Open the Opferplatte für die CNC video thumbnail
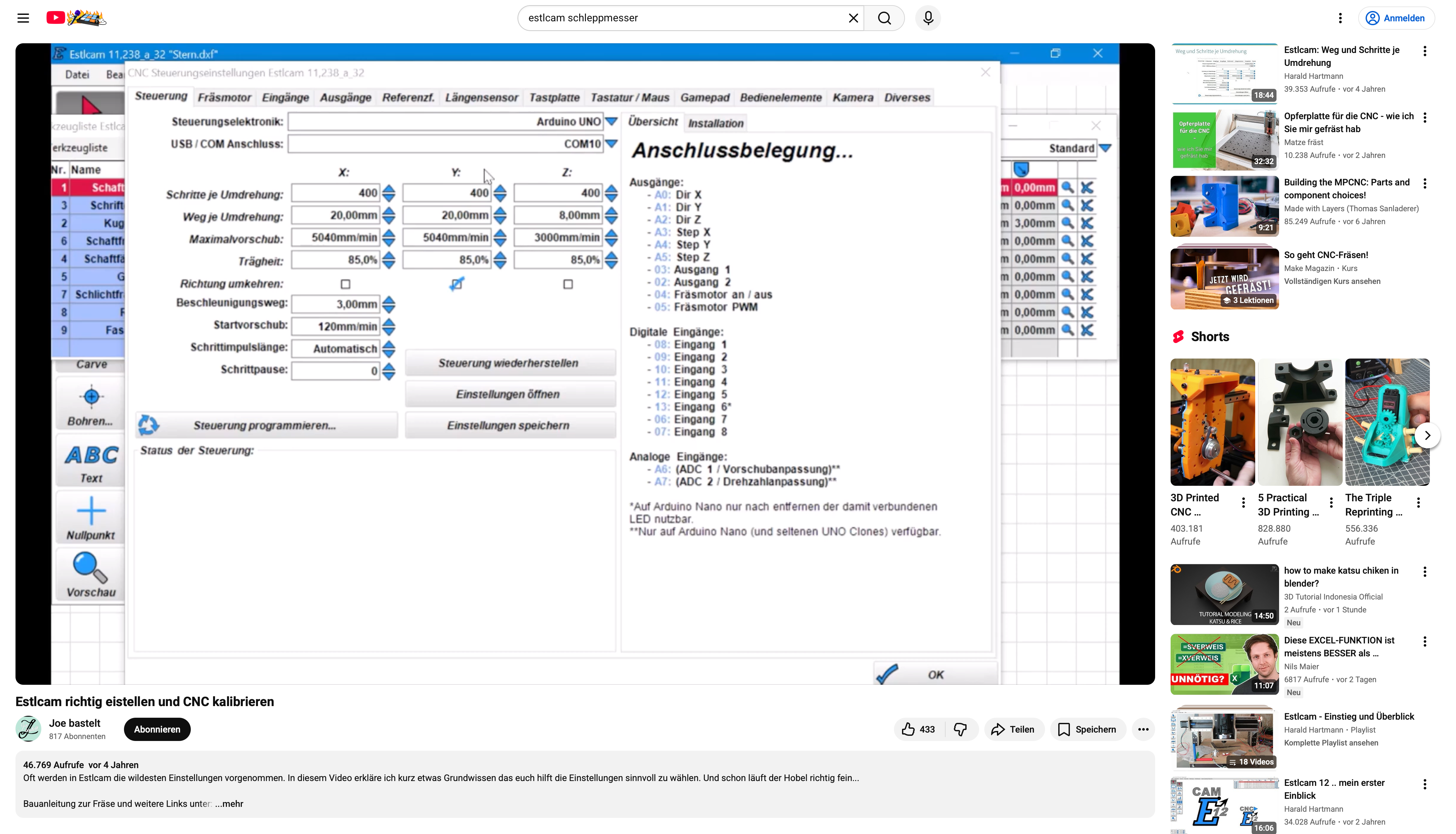Screen dimensions: 1456x834 (1224, 140)
